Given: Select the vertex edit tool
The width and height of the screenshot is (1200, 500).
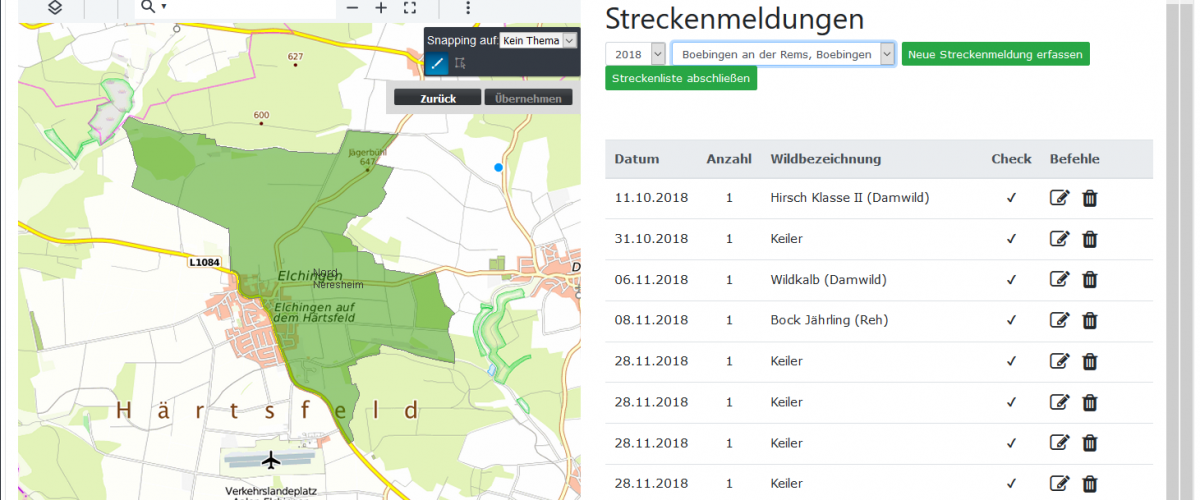Looking at the screenshot, I should (460, 64).
